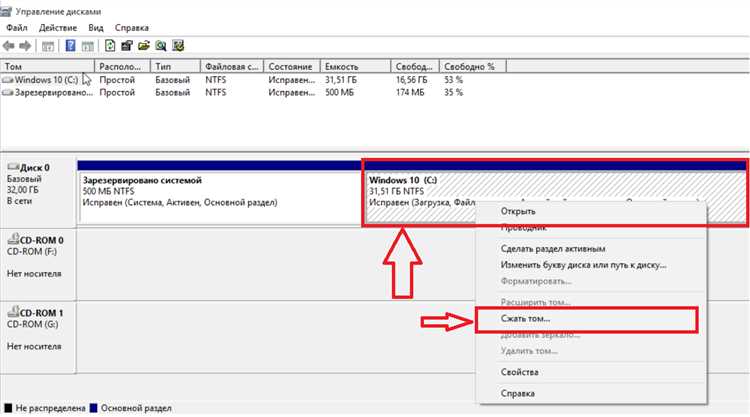The width and height of the screenshot is (750, 417).
Task: Click the Disk Management app icon in title bar
Action: (6, 11)
